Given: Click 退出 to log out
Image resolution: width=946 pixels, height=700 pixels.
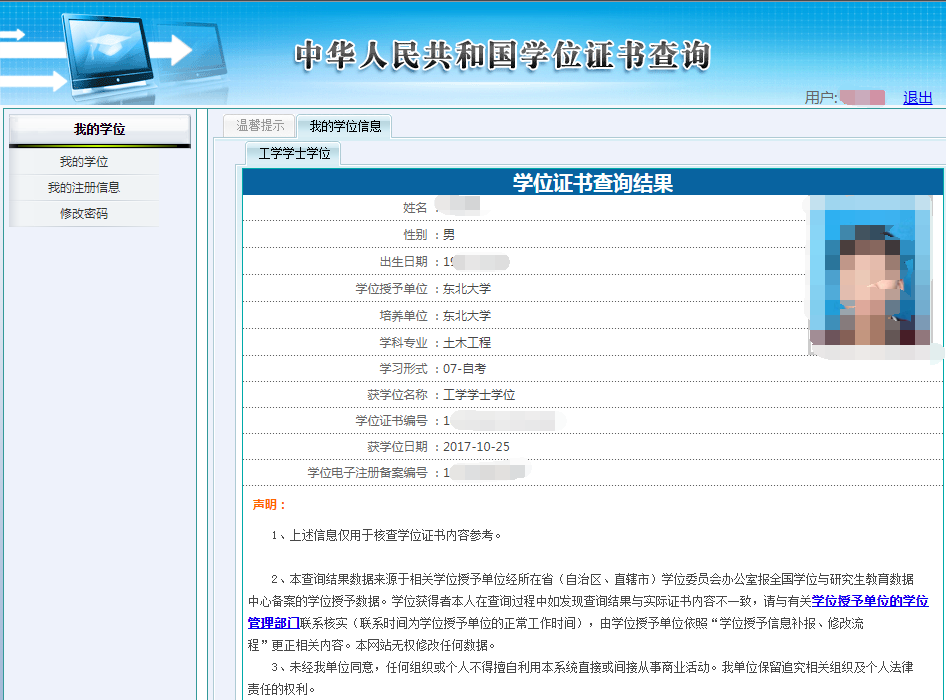Looking at the screenshot, I should (x=918, y=97).
